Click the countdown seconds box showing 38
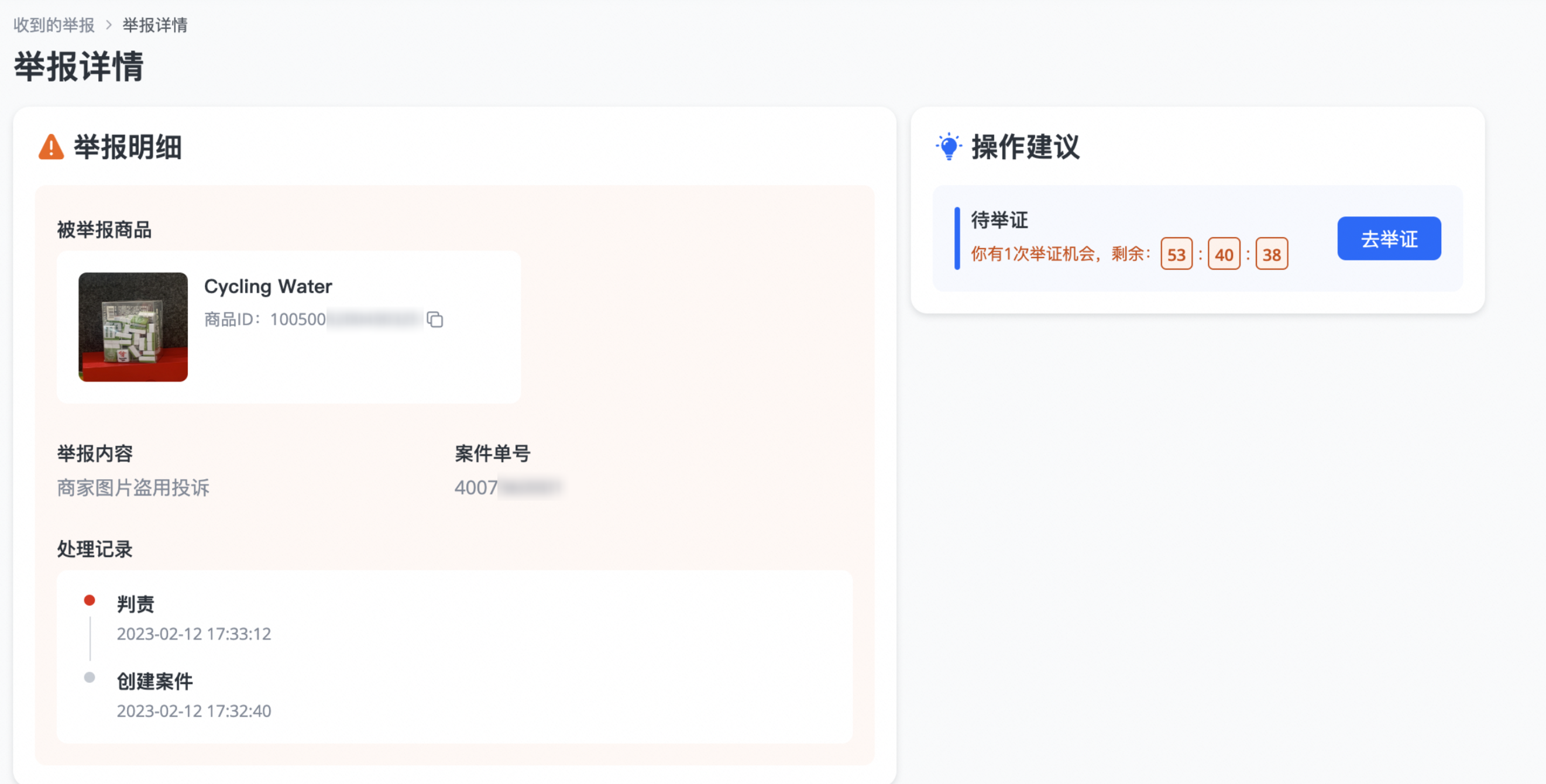The height and width of the screenshot is (784, 1546). [1271, 254]
